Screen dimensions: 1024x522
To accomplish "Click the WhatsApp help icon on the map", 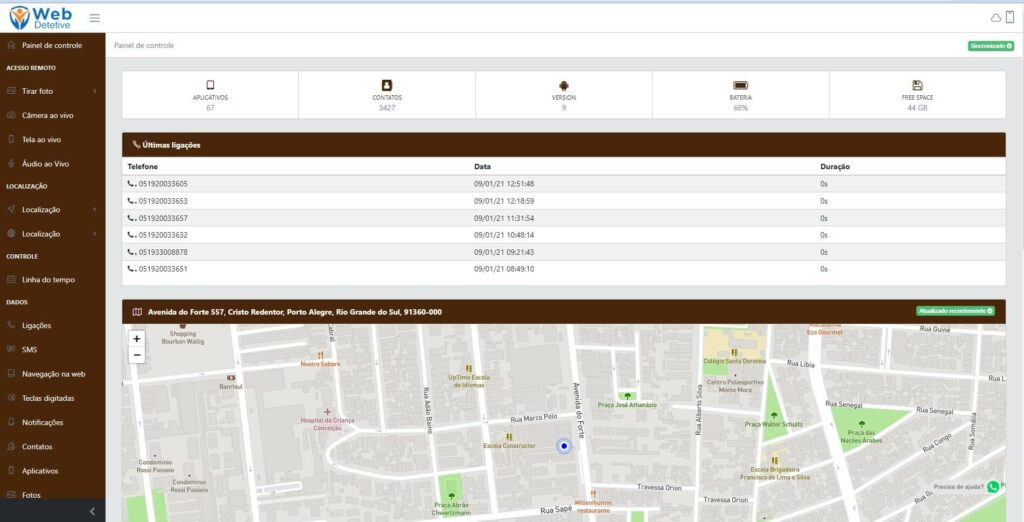I will tap(993, 487).
